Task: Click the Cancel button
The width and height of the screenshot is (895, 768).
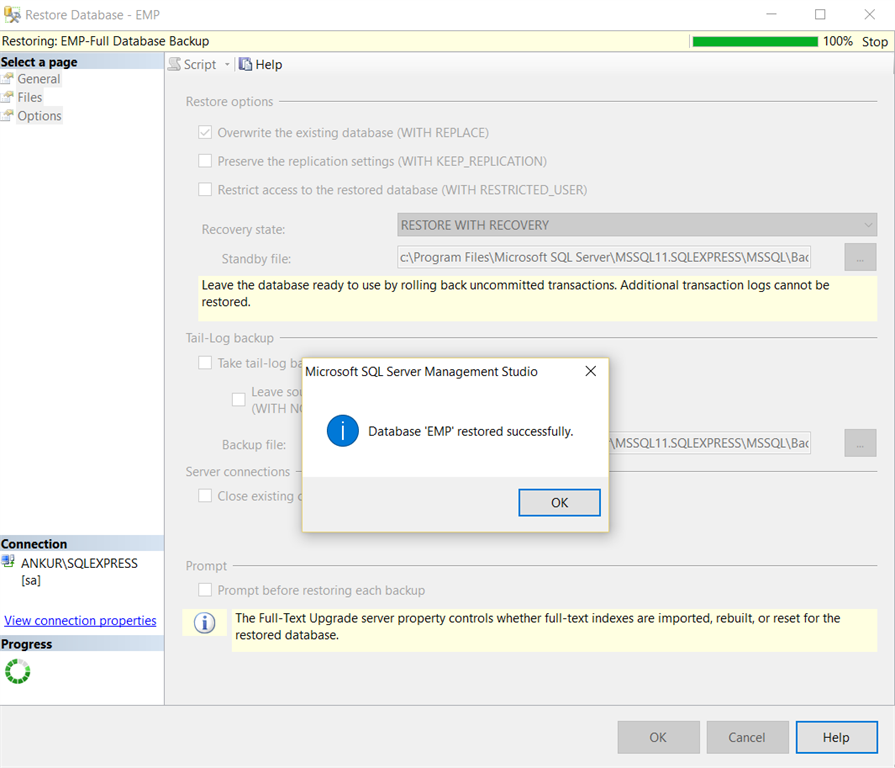Action: pos(747,737)
